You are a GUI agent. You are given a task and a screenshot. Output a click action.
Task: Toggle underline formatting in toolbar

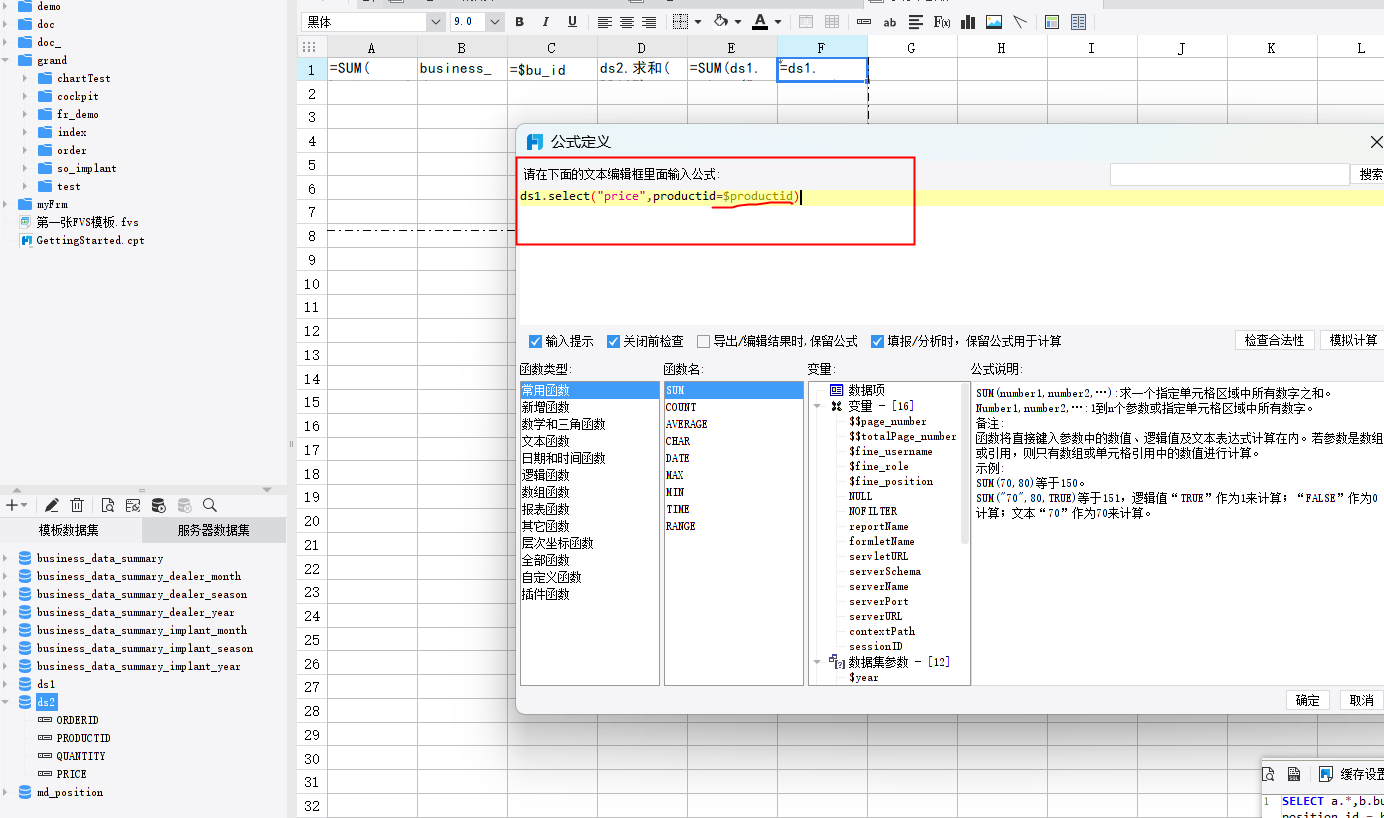572,22
